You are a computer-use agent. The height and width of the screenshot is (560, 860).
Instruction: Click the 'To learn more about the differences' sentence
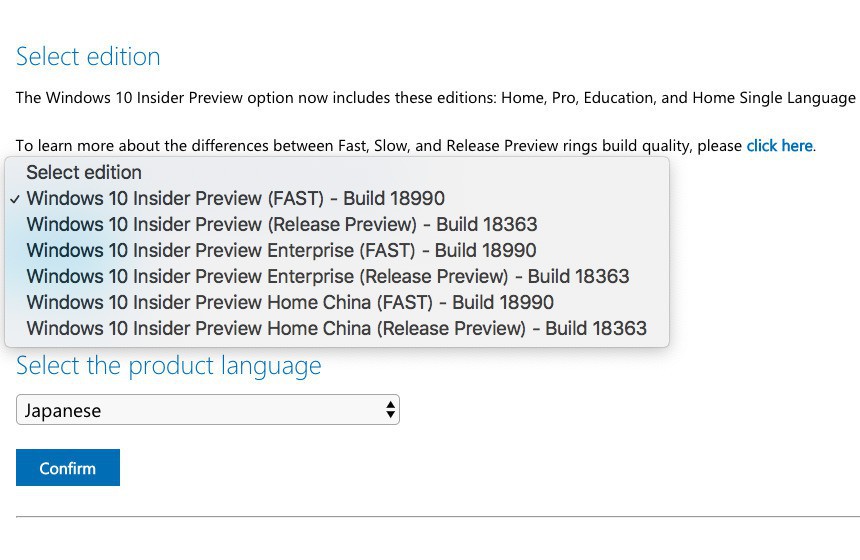click(x=200, y=146)
